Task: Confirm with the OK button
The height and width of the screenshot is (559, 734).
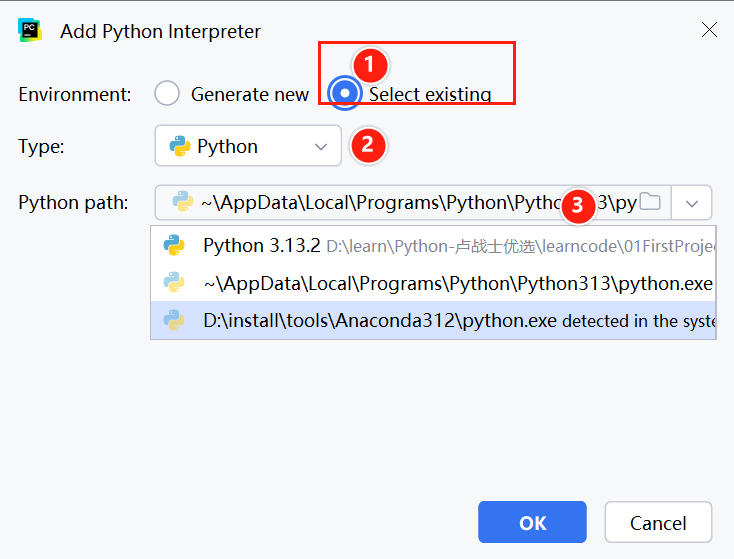Action: pyautogui.click(x=532, y=522)
